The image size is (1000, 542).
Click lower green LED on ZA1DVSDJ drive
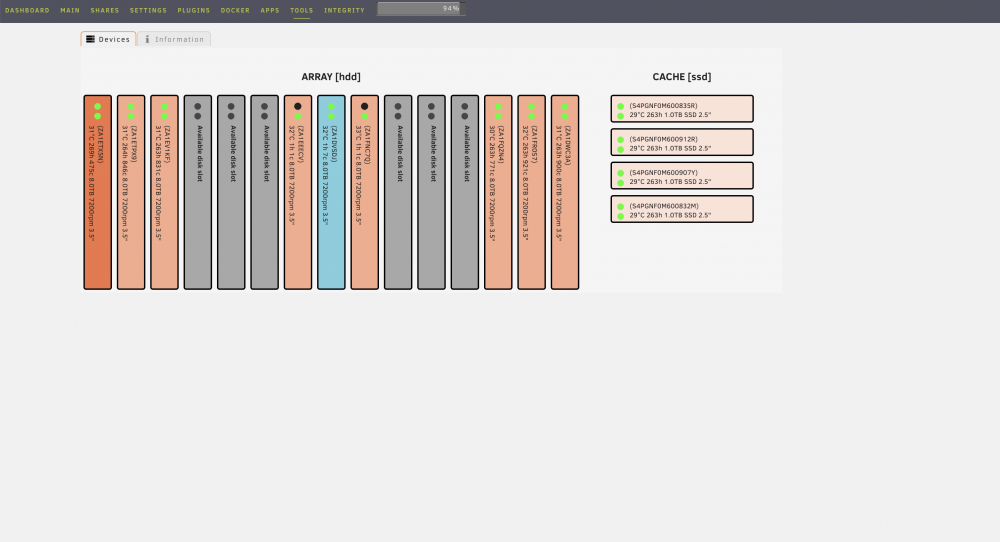pyautogui.click(x=331, y=116)
